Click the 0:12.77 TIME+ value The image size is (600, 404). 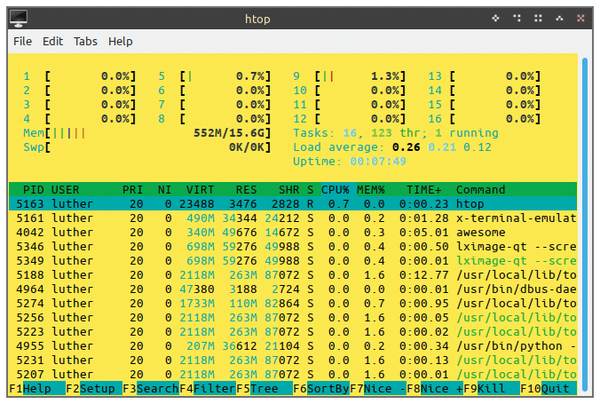(424, 275)
